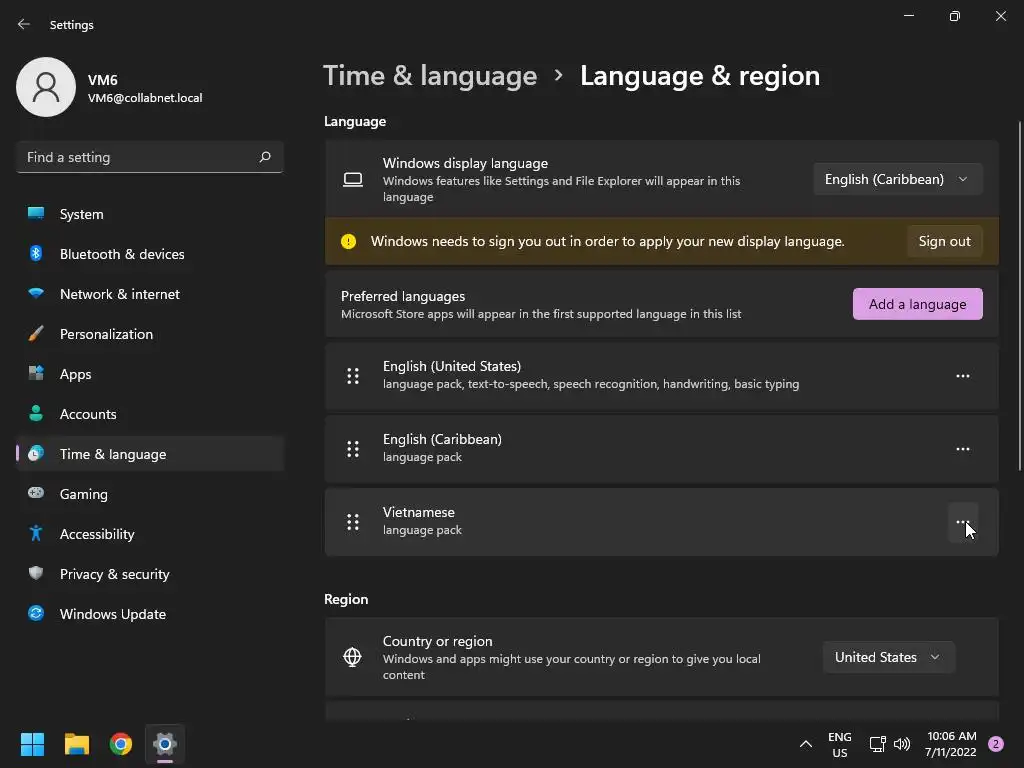The height and width of the screenshot is (768, 1024).
Task: Open more options for English (Caribbean)
Action: pyautogui.click(x=962, y=449)
